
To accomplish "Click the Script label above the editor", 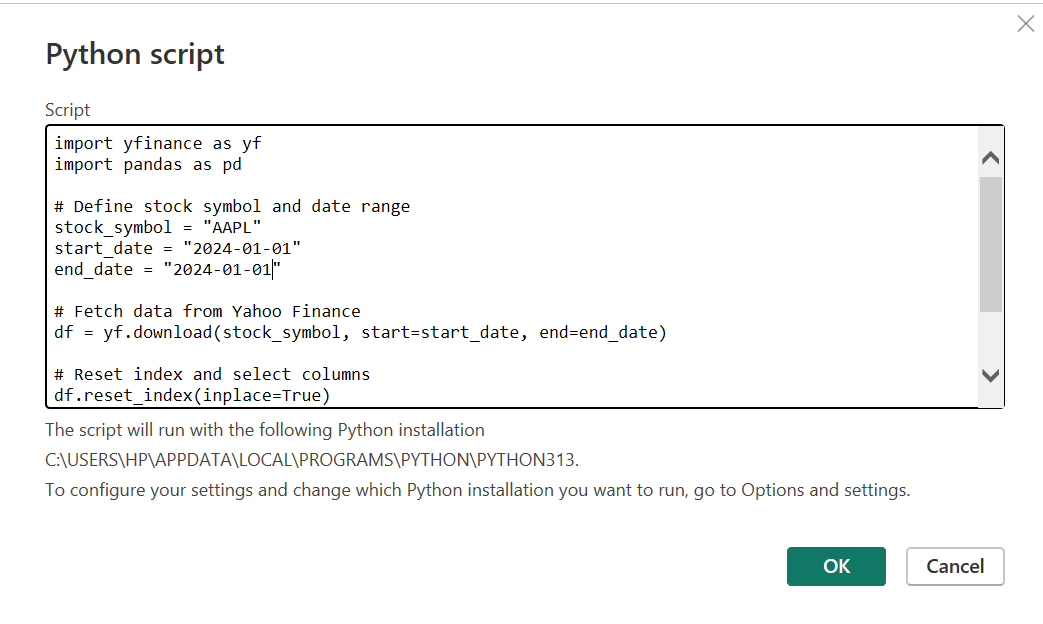I will [x=67, y=110].
